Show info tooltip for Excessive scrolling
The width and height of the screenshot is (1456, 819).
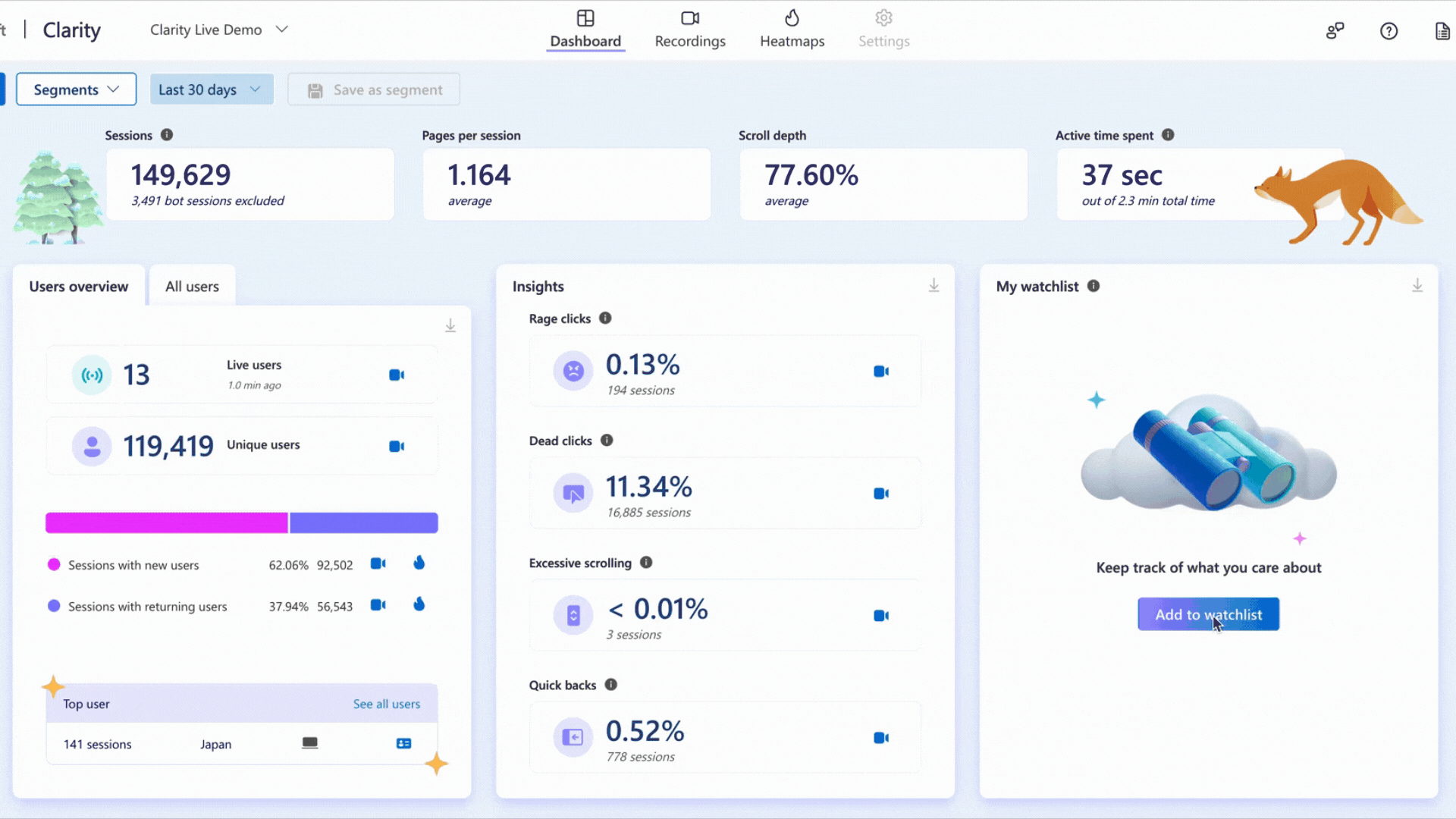(x=646, y=562)
